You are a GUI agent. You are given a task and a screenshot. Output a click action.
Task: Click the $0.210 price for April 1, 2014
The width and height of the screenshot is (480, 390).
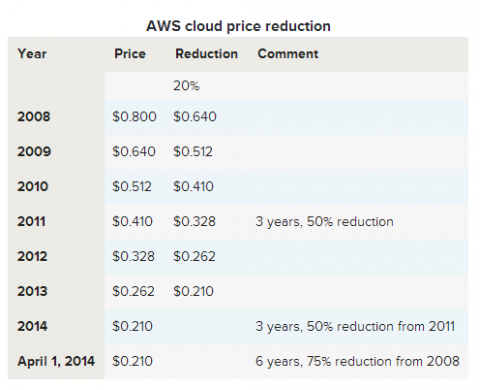(x=133, y=361)
